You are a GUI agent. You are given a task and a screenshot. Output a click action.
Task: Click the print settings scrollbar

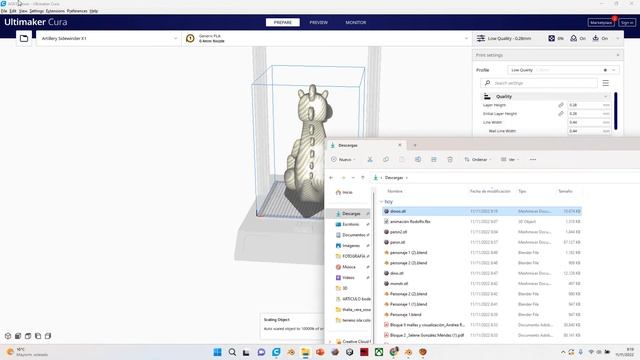616,111
